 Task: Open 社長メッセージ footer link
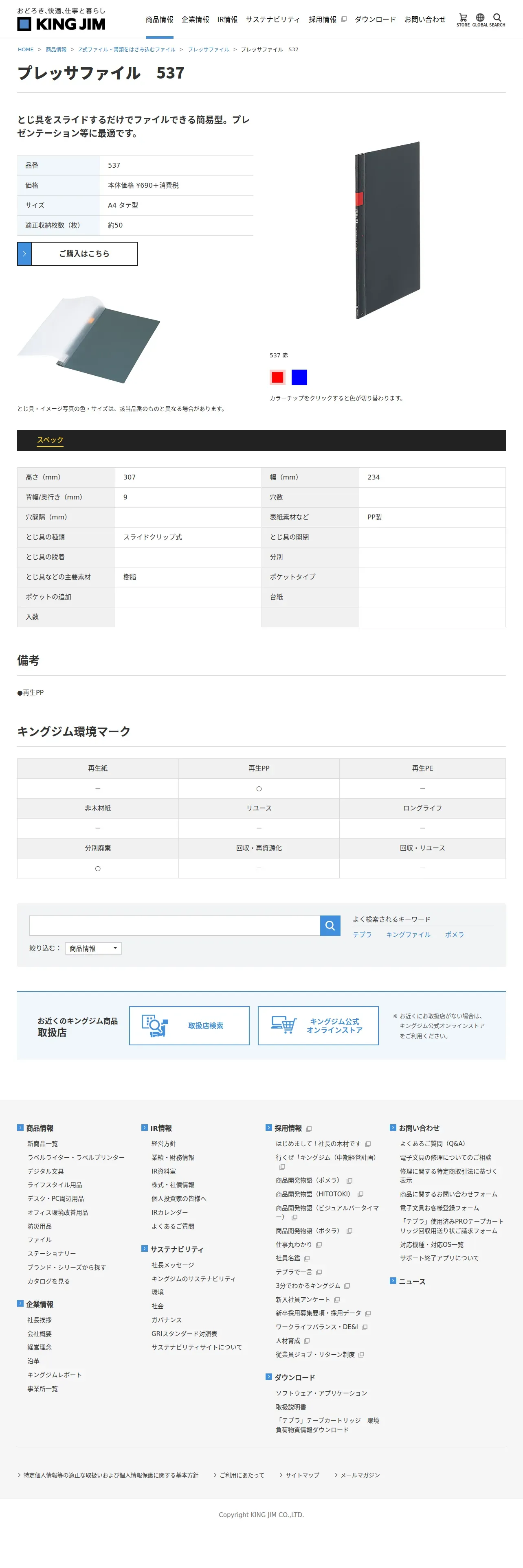click(x=172, y=1265)
